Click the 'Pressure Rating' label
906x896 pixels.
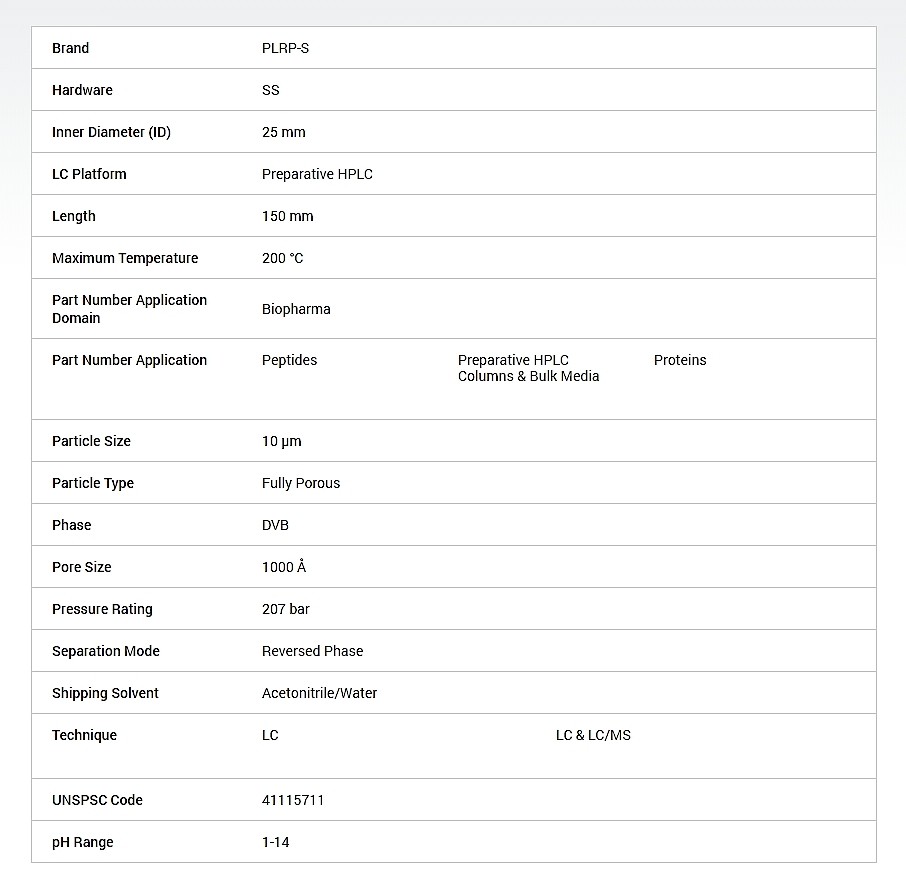point(102,609)
